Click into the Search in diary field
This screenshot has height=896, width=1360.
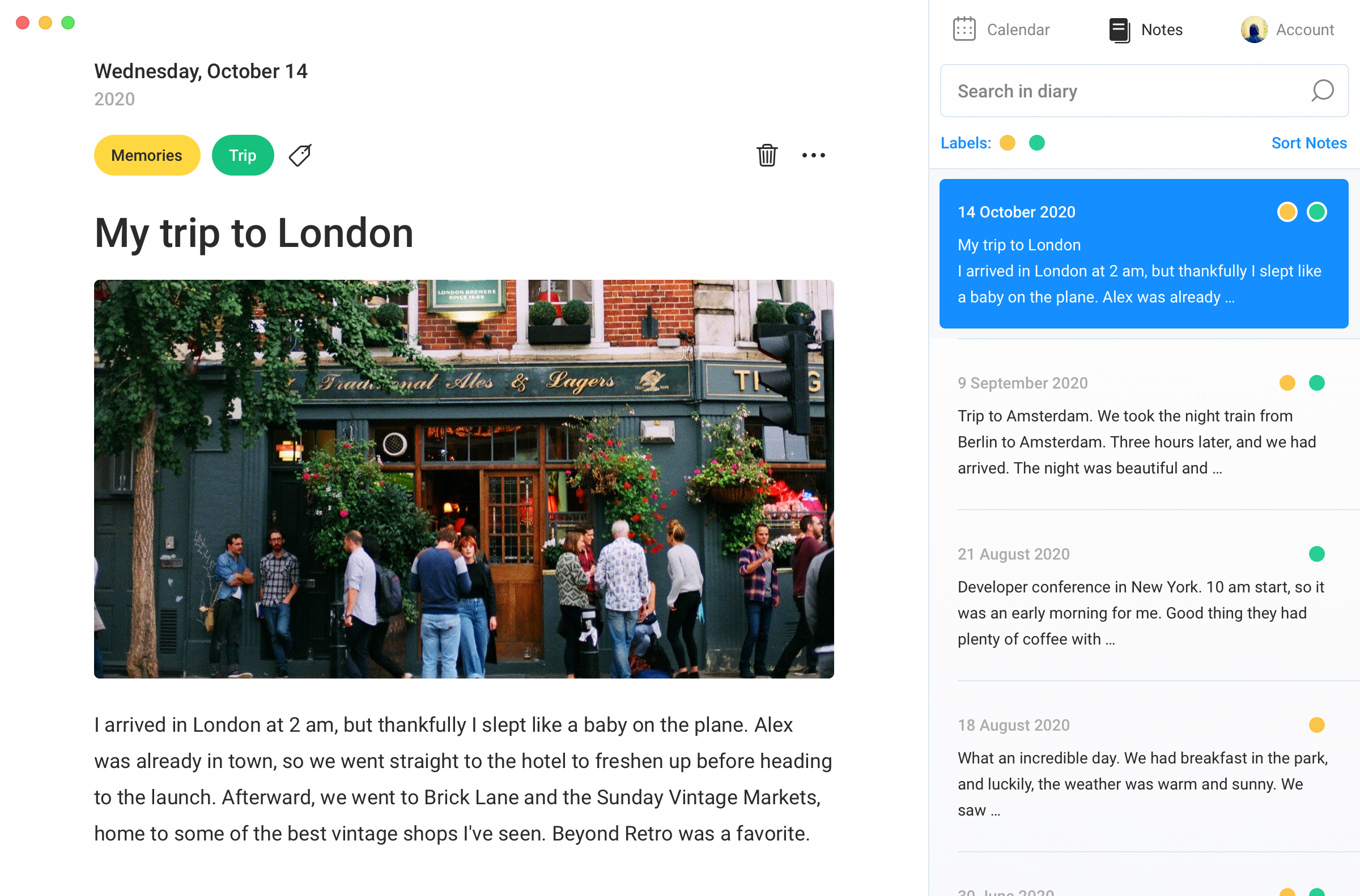click(x=1120, y=91)
